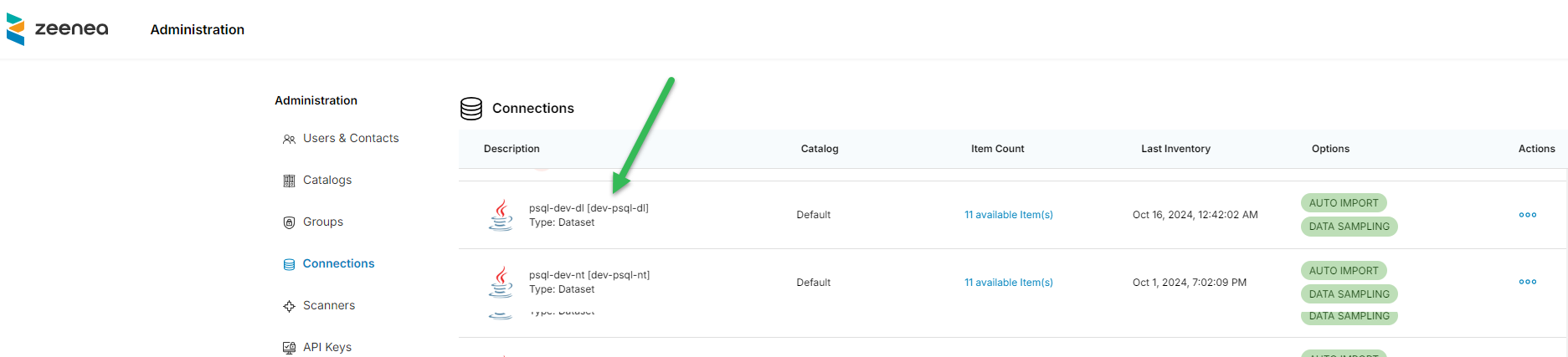Image resolution: width=1568 pixels, height=357 pixels.
Task: Click the Users & Contacts people icon
Action: [x=289, y=139]
